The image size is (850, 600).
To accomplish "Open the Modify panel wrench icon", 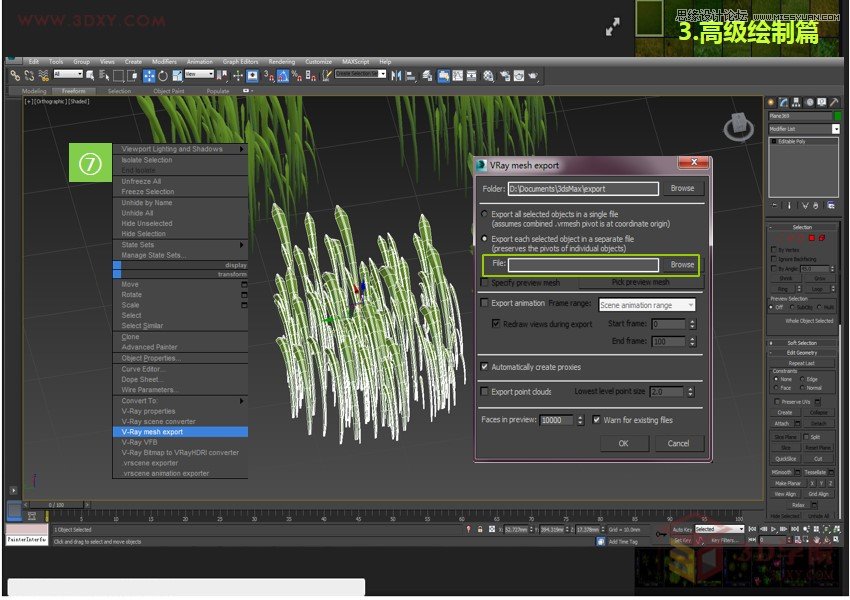I will click(x=784, y=101).
